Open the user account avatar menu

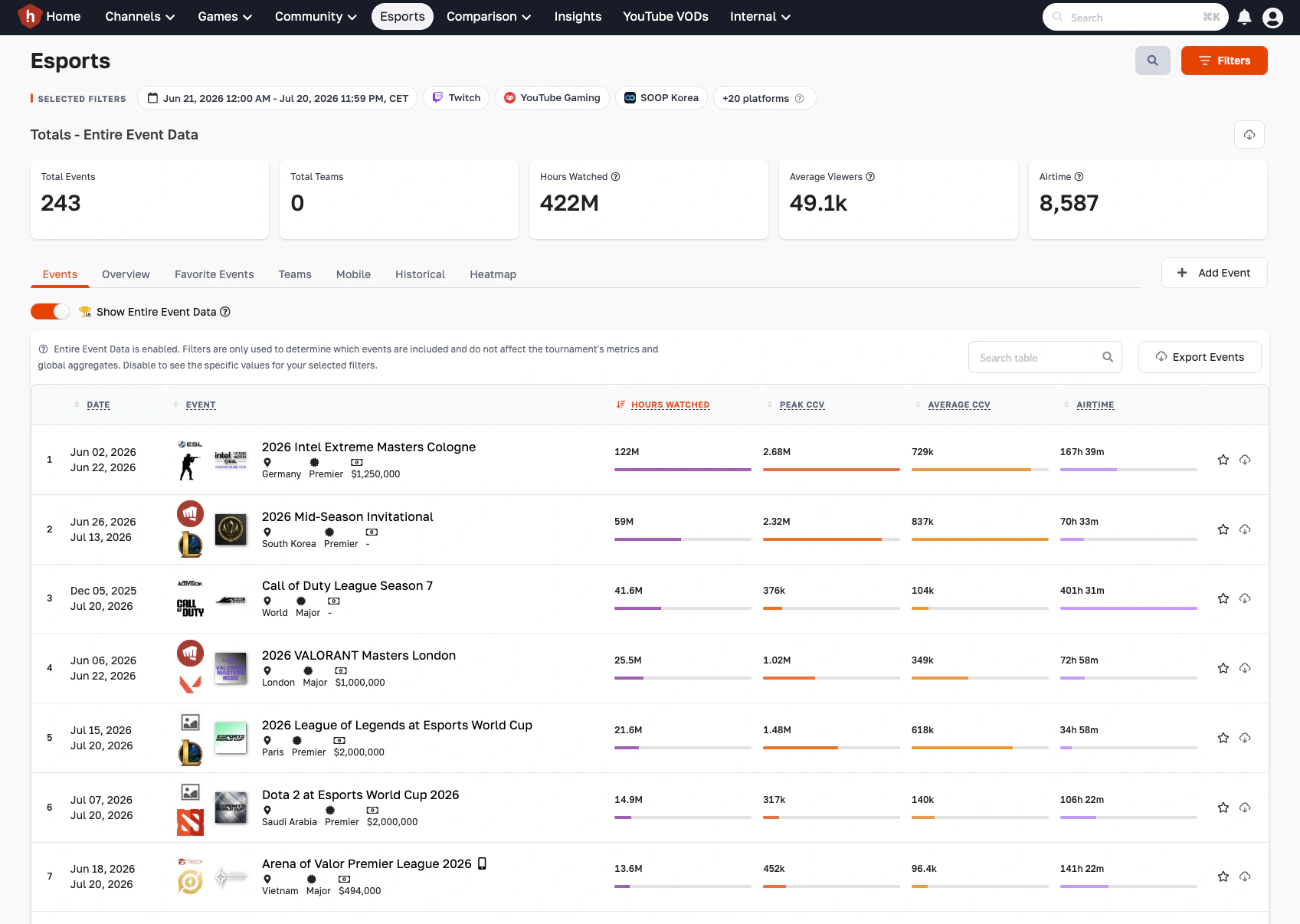(x=1272, y=17)
